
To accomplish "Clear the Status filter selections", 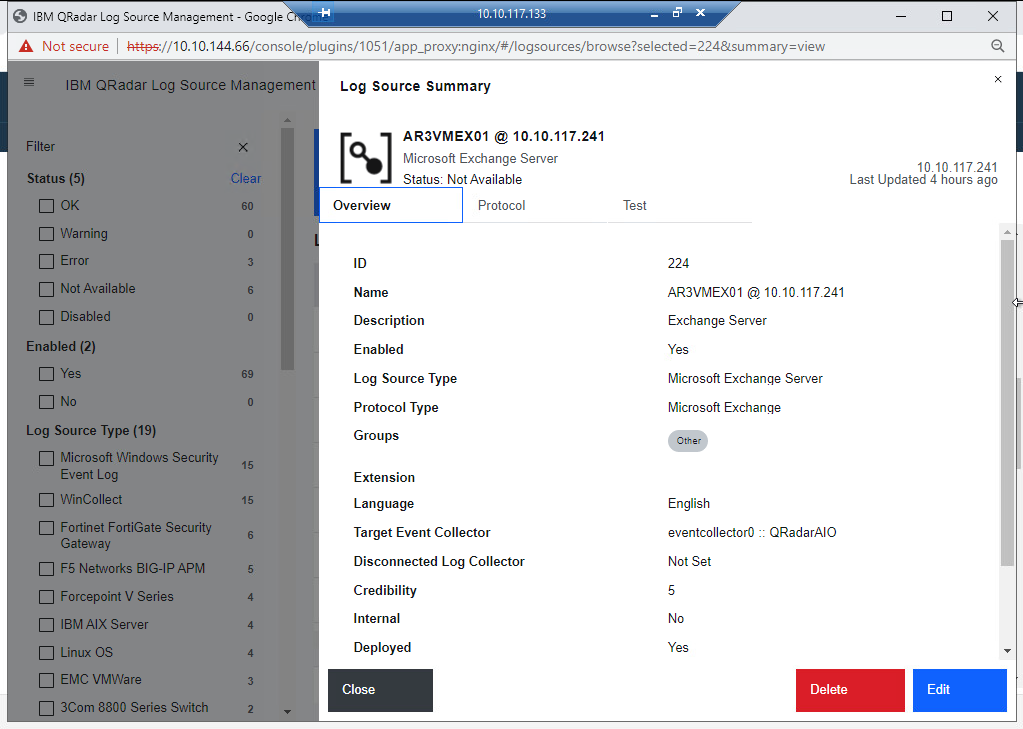I will point(245,178).
